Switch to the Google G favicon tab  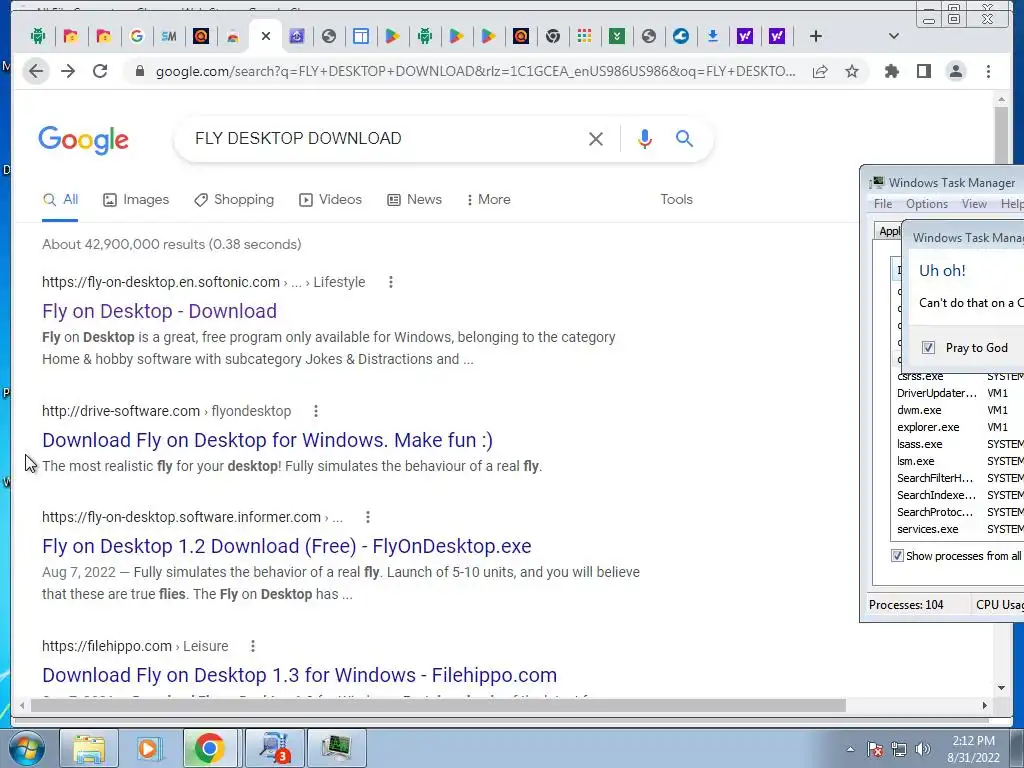coord(136,37)
